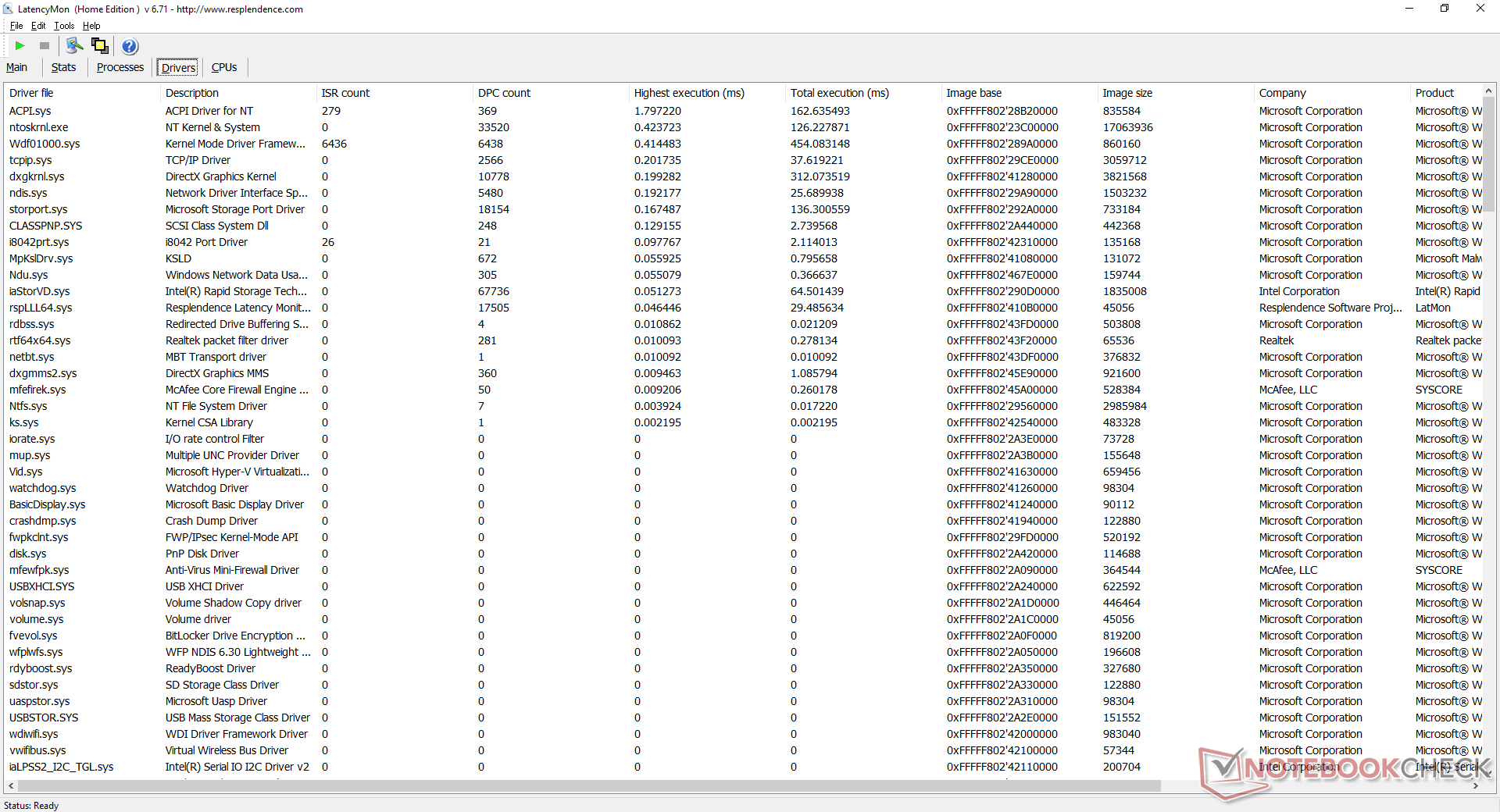Select the rtf64x64.sys Realtek driver row
Screen dimensions: 1500x812
coord(743,340)
